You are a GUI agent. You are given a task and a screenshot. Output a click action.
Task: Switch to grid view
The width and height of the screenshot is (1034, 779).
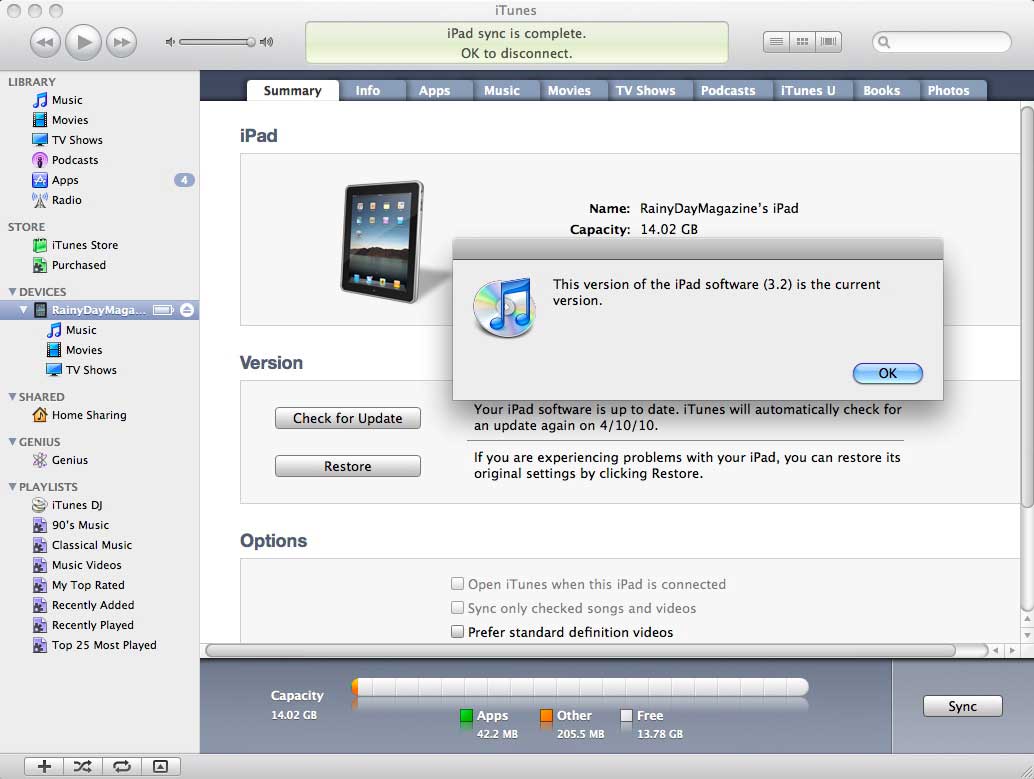tap(802, 42)
